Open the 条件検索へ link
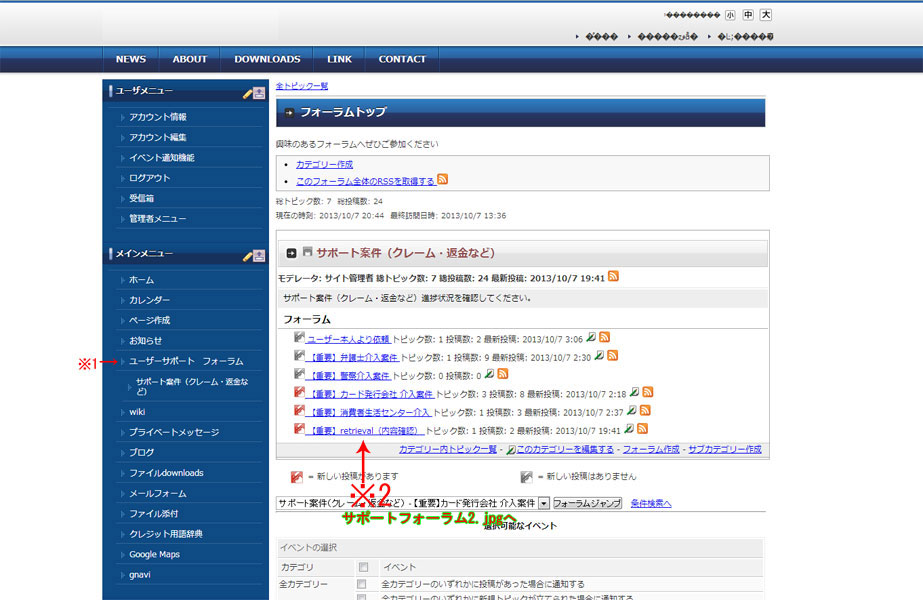Image resolution: width=923 pixels, height=600 pixels. click(650, 503)
